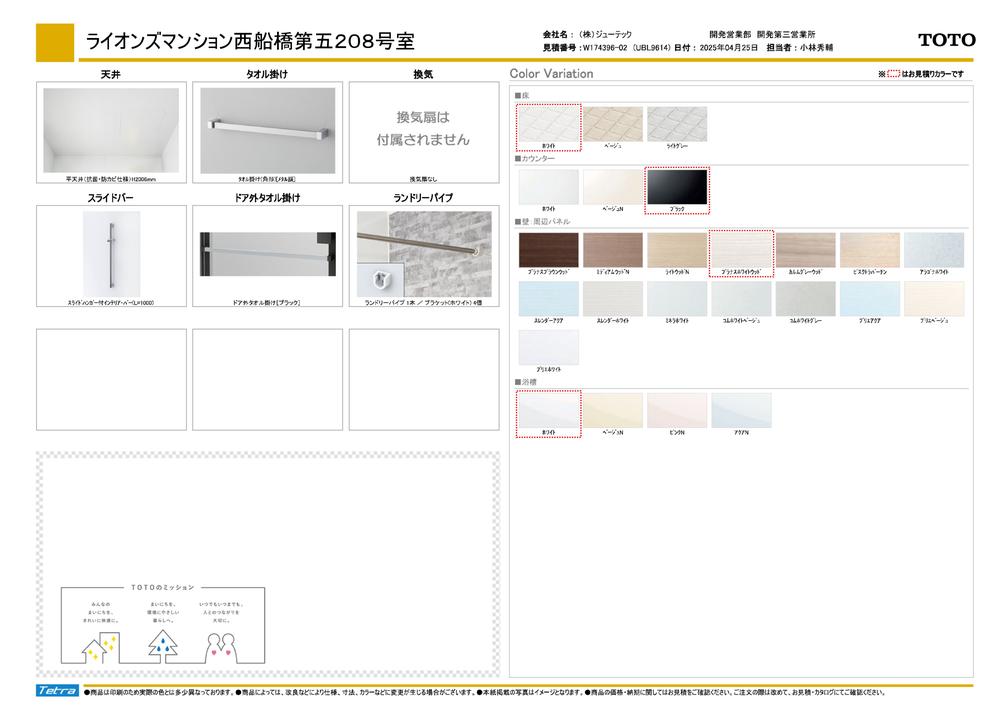This screenshot has height=706, width=1000.
Task: Select the 天井 ceiling photo
Action: pyautogui.click(x=111, y=130)
